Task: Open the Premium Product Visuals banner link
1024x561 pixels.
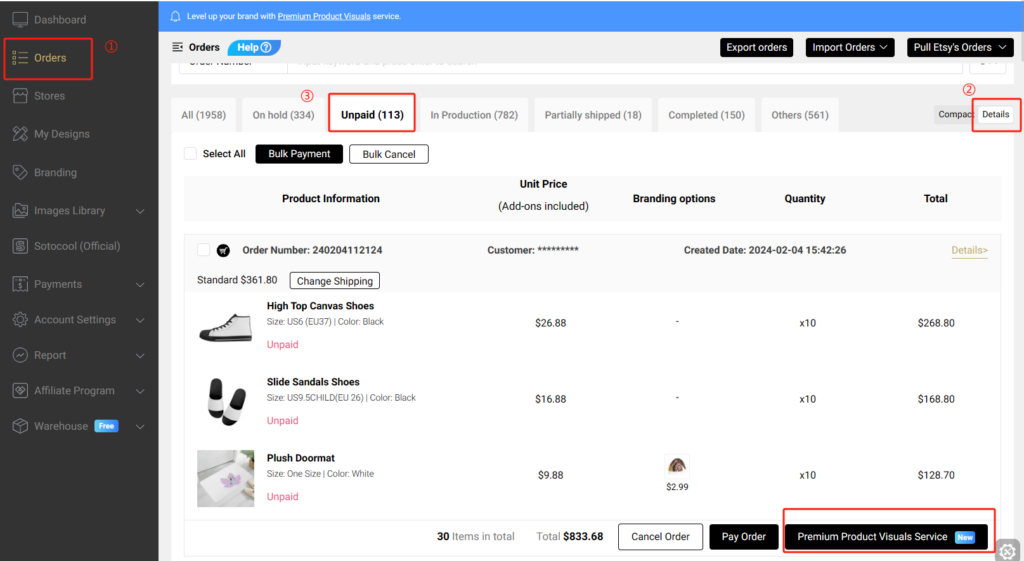Action: click(324, 16)
